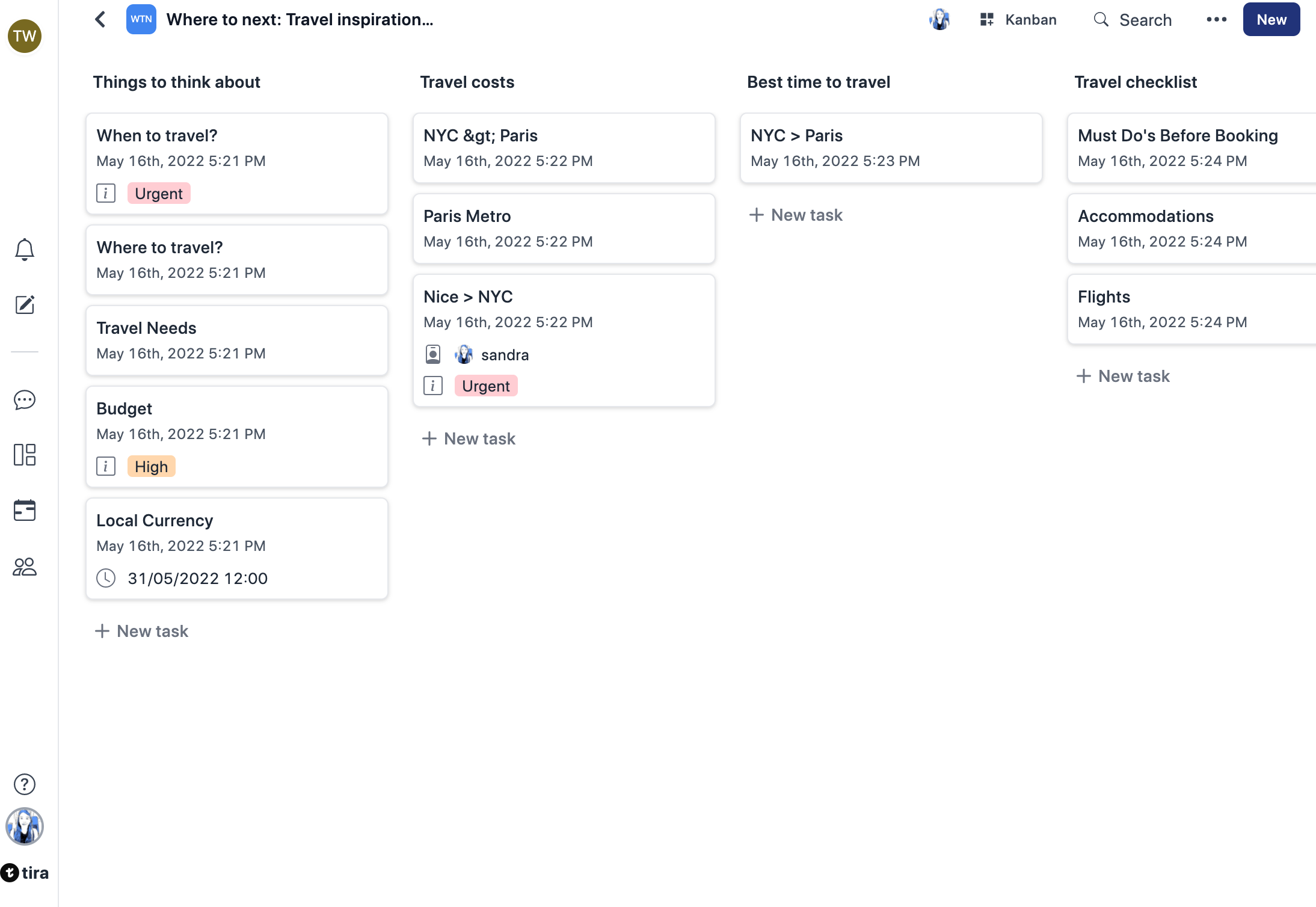Viewport: 1316px width, 907px height.
Task: Open the chat messages icon
Action: click(x=25, y=400)
